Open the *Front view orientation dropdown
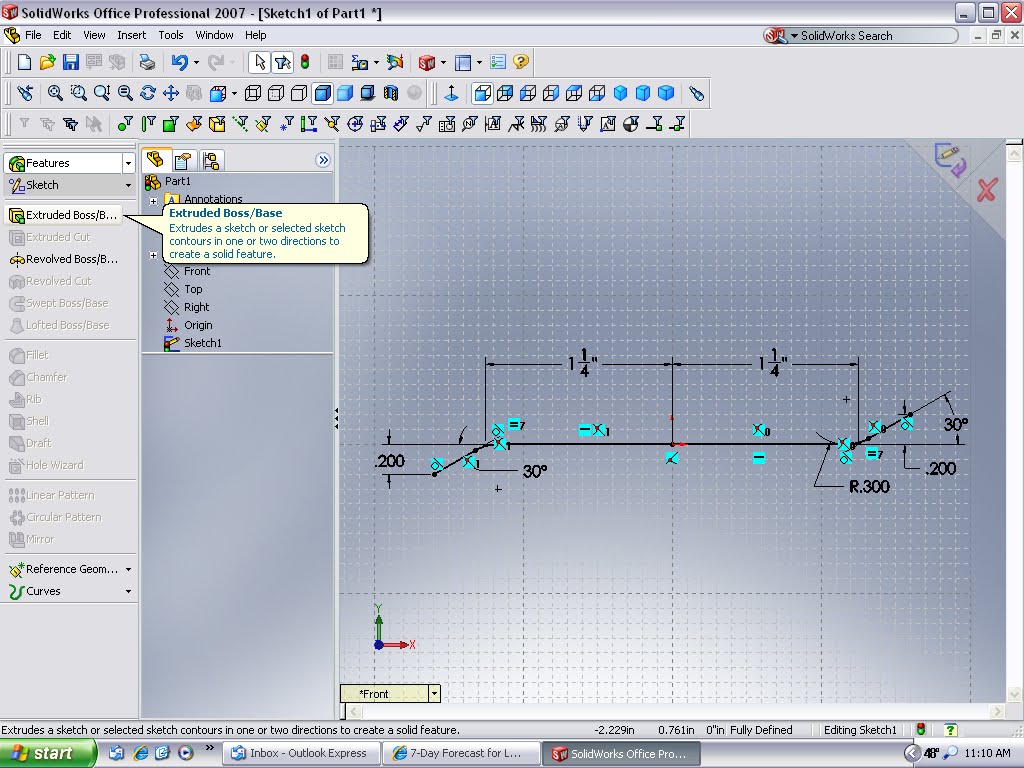1024x768 pixels. pos(434,694)
